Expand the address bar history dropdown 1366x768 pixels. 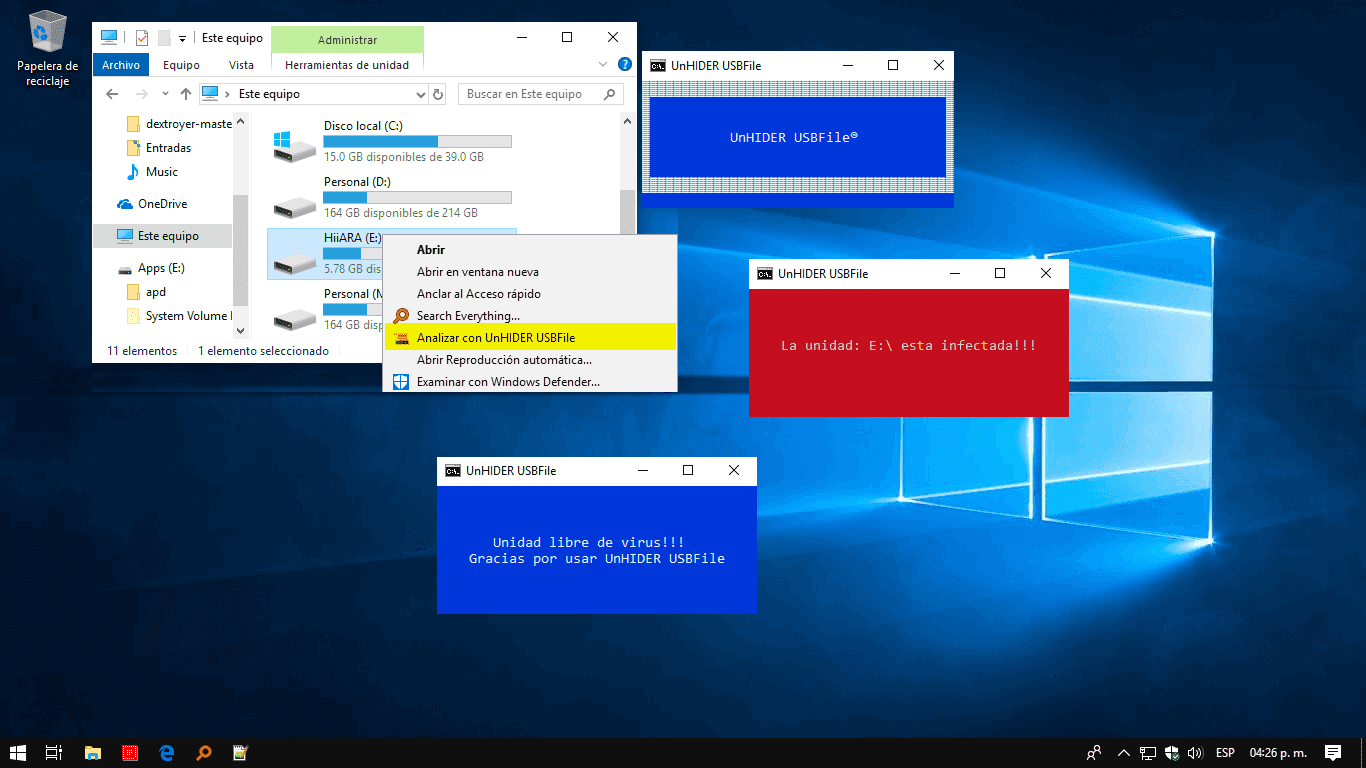coord(420,94)
